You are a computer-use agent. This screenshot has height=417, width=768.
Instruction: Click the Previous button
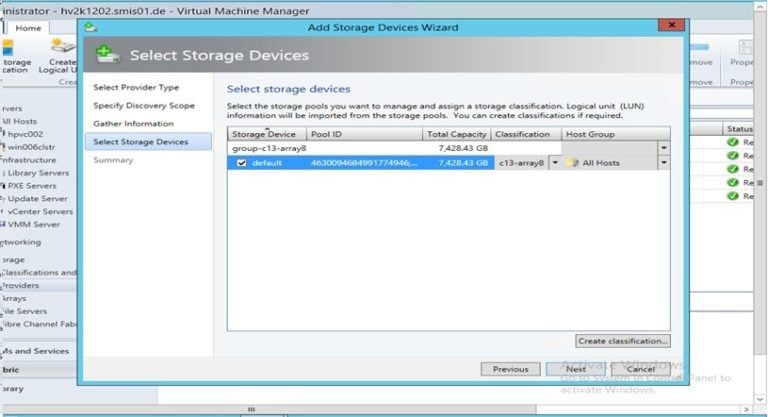click(510, 369)
